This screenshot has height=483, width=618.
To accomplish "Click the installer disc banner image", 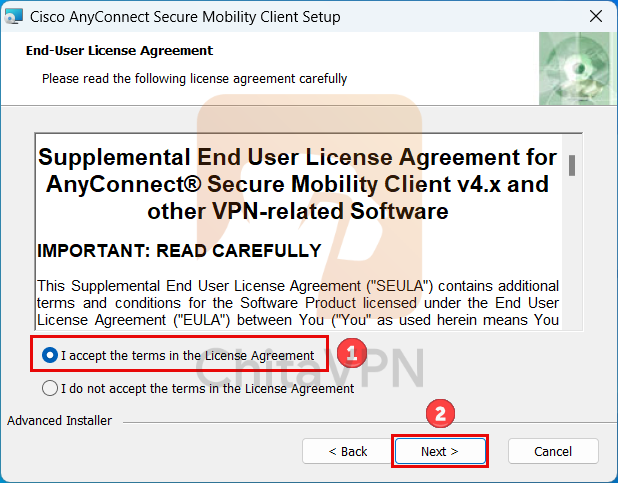I will point(577,67).
